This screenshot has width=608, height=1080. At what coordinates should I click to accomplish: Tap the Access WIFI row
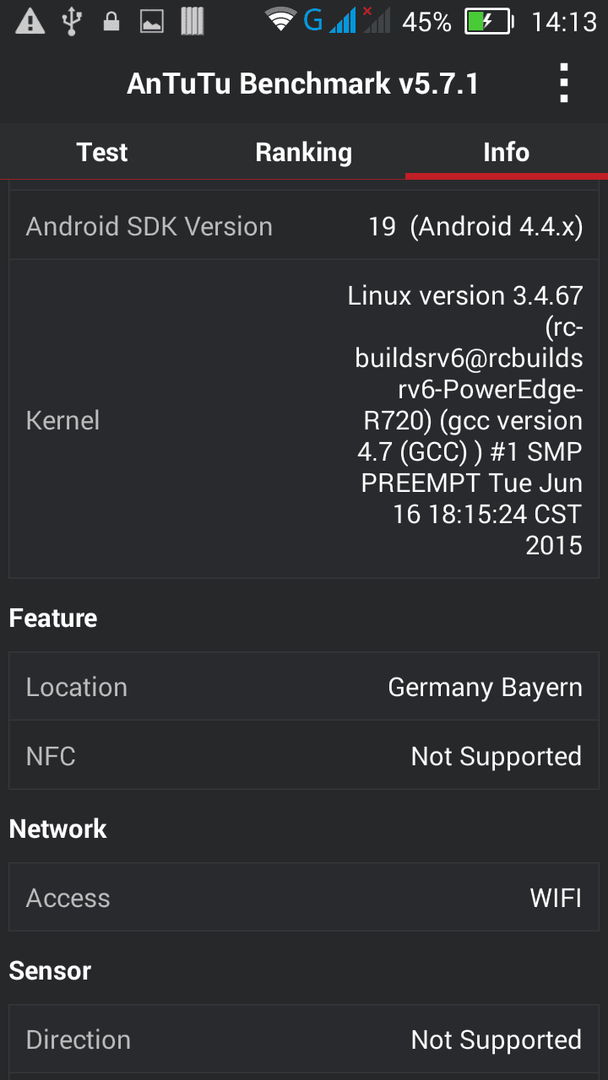(304, 897)
